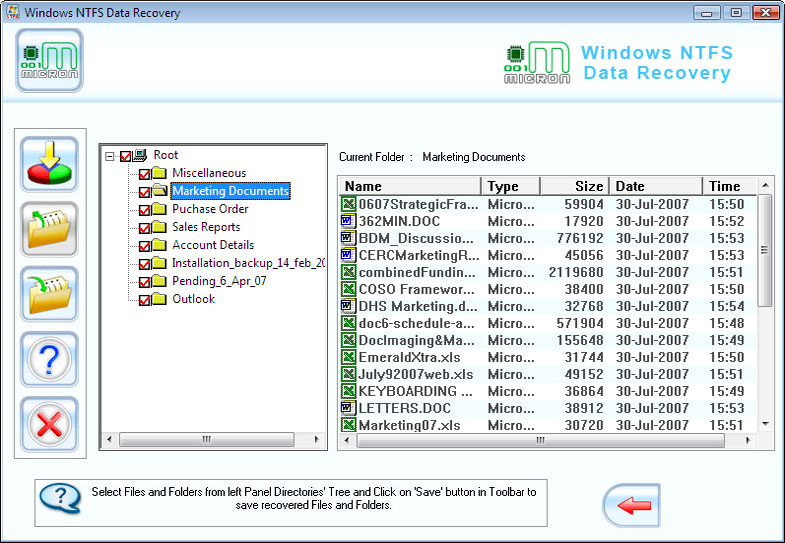Sort files by the Time column header
The width and height of the screenshot is (785, 543).
pyautogui.click(x=730, y=186)
